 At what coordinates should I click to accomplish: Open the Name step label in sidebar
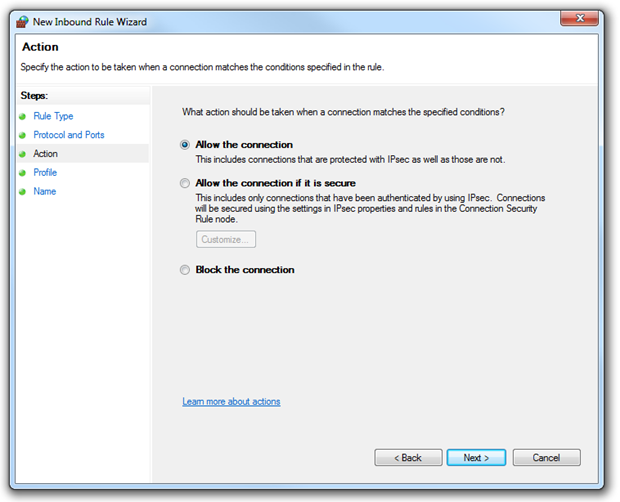tap(44, 192)
